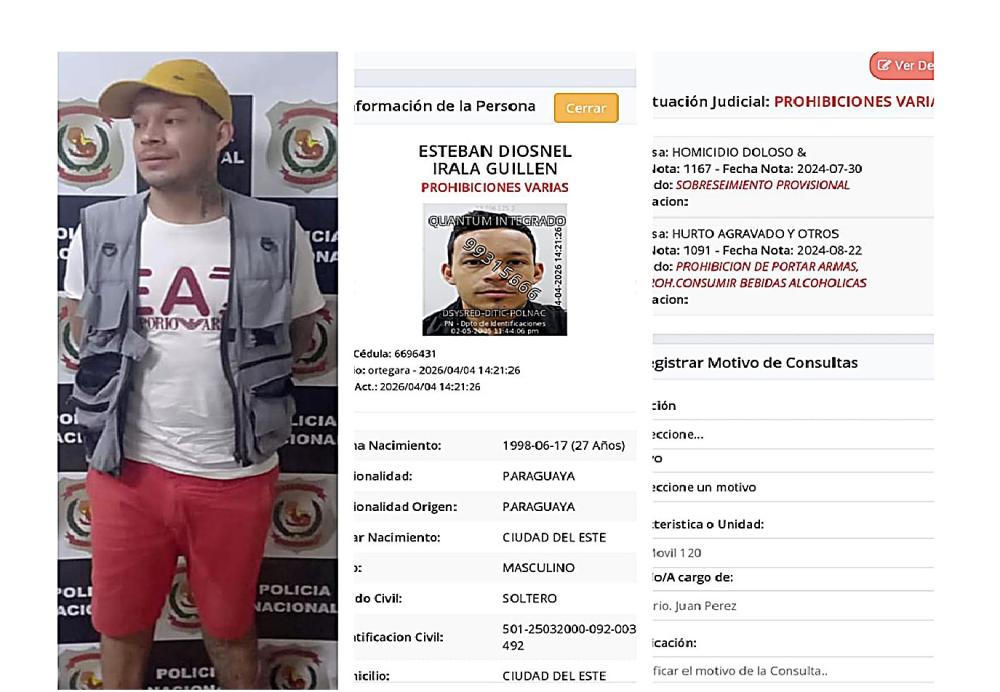Click the motivo de la Consulta text field
The height and width of the screenshot is (692, 1000).
click(x=793, y=671)
